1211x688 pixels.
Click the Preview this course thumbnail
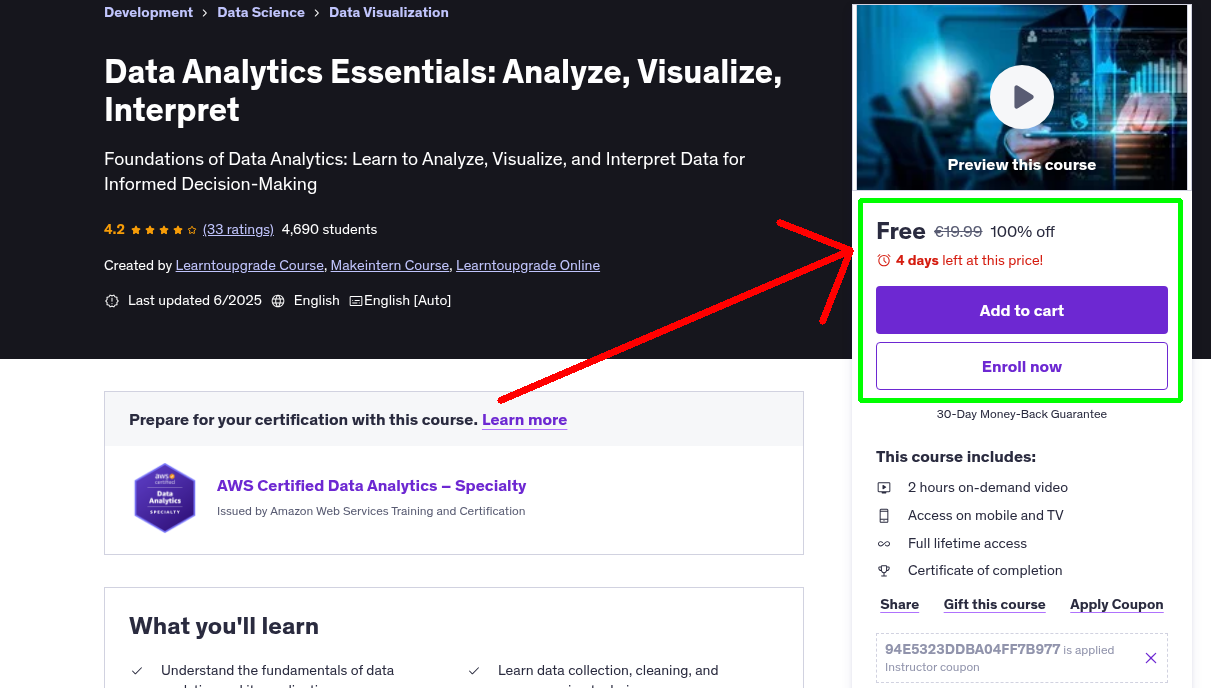(1021, 98)
